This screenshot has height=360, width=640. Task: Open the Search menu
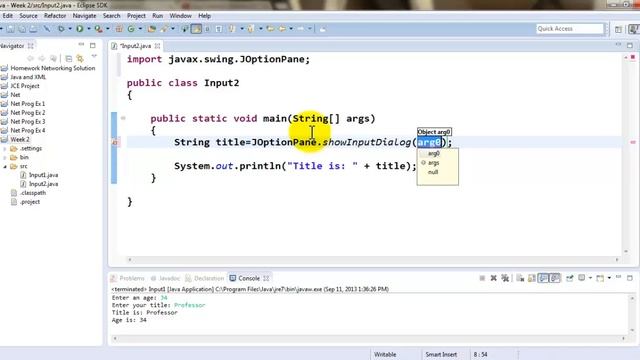pyautogui.click(x=111, y=16)
